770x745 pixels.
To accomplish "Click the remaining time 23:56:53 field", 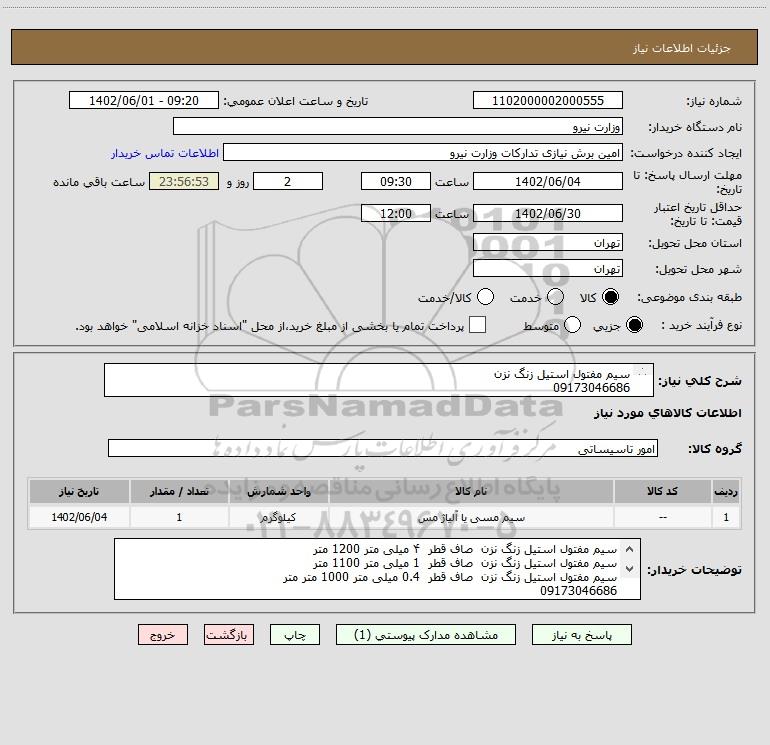I will click(x=184, y=181).
